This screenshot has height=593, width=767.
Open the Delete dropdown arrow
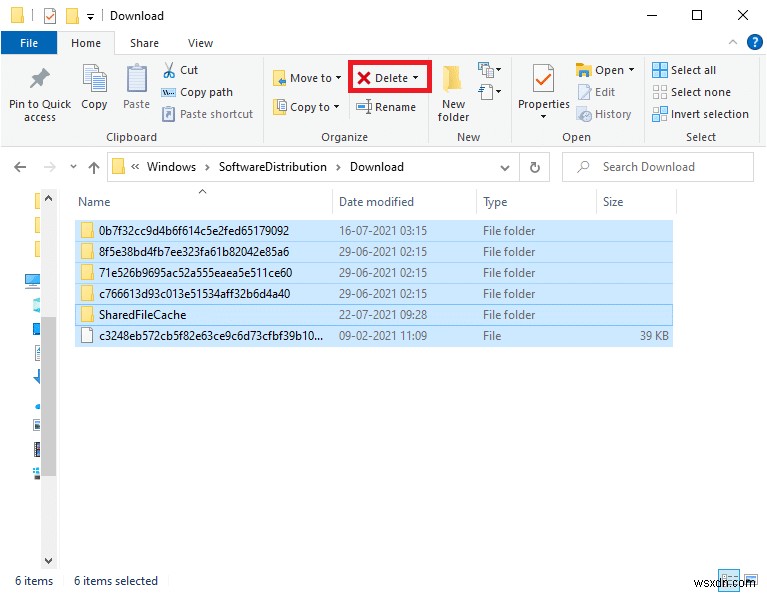tap(415, 78)
